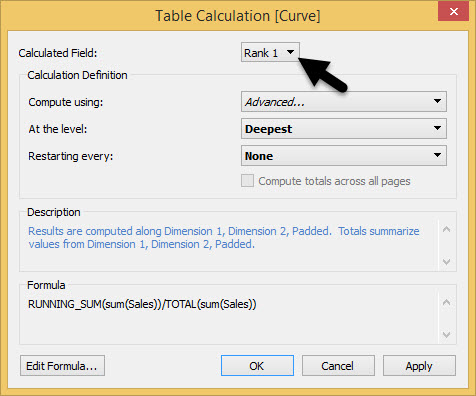Close the Table Calculation dialog
Viewport: 476px width, 396px height.
tap(453, 11)
